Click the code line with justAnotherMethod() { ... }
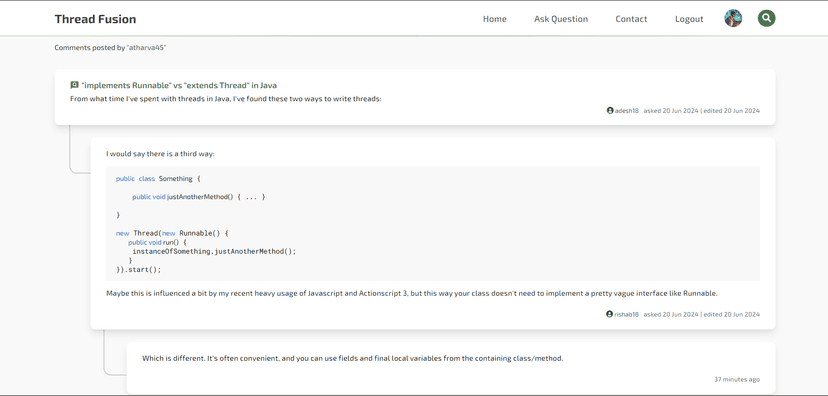 199,197
